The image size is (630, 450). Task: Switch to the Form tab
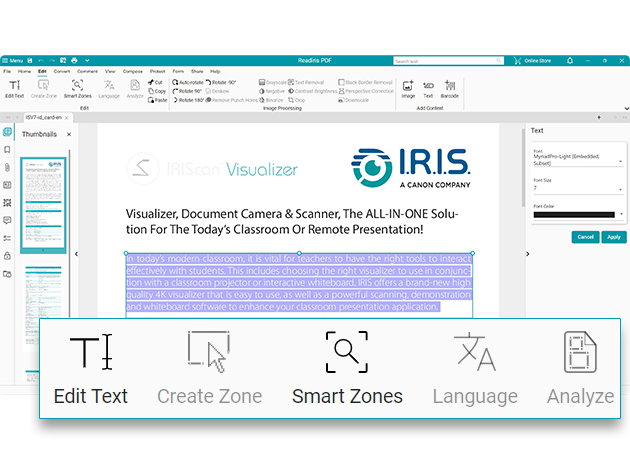178,72
